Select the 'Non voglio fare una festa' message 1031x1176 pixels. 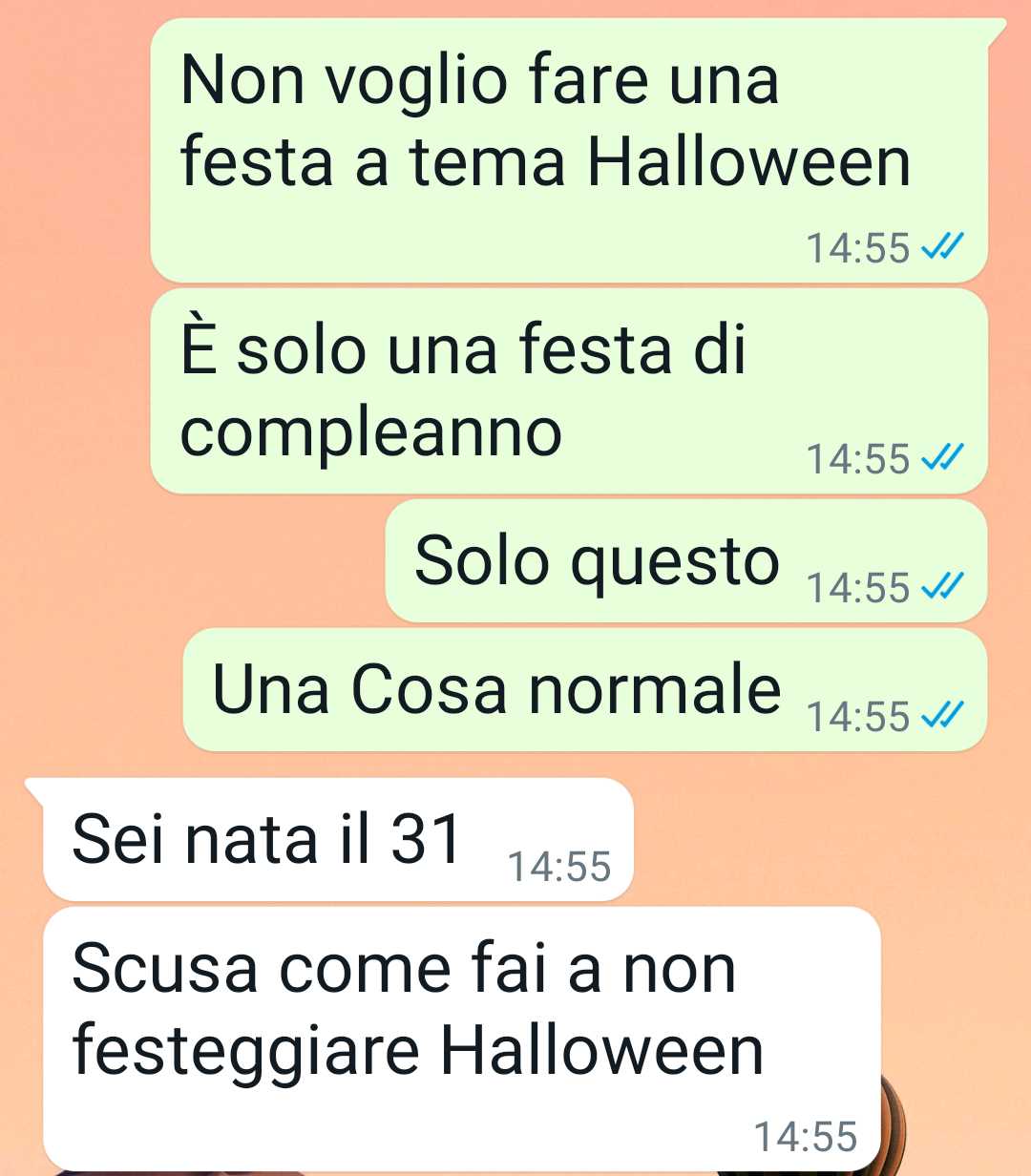click(x=569, y=150)
